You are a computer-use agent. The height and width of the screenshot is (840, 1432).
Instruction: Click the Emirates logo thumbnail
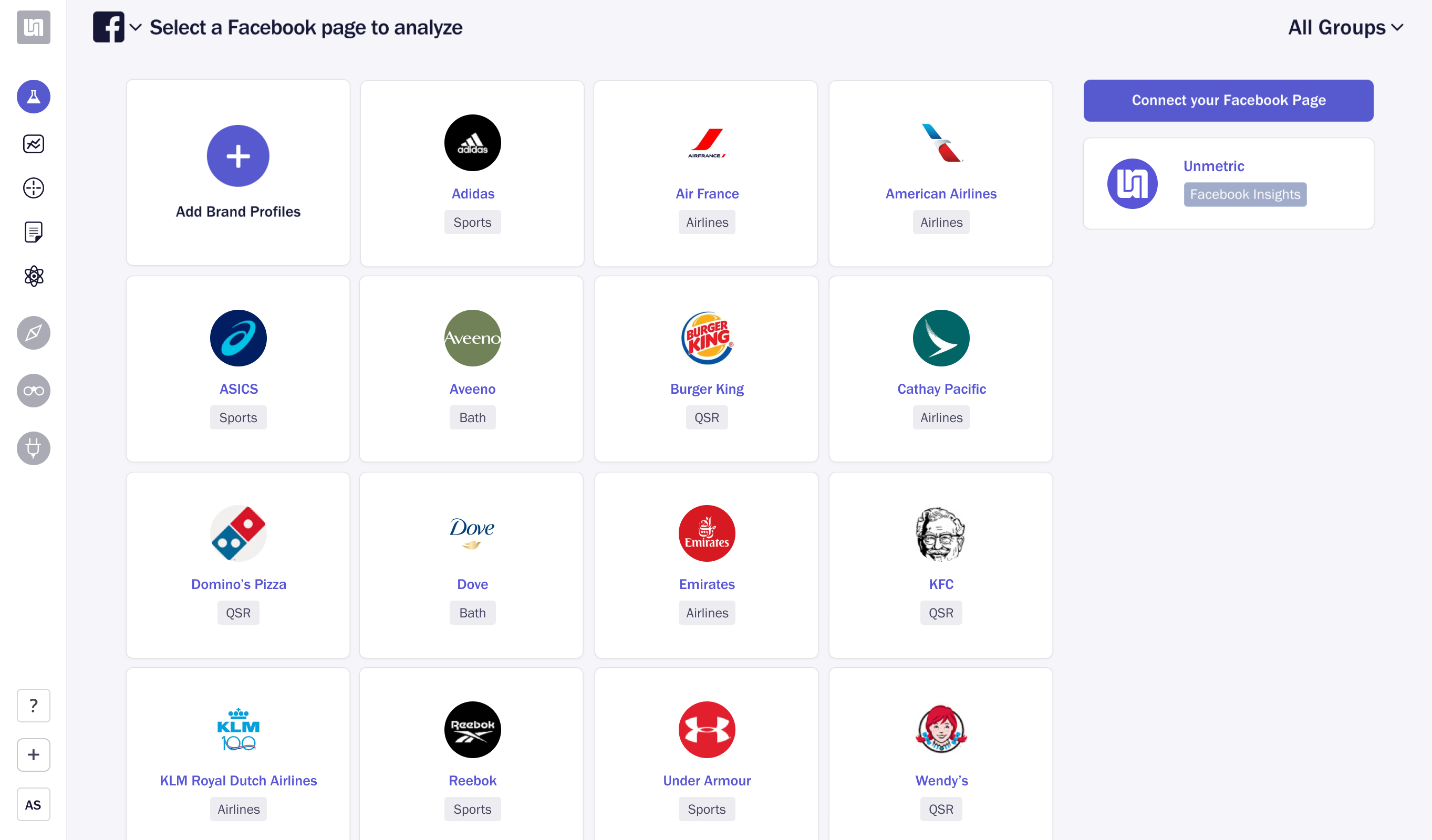click(707, 533)
